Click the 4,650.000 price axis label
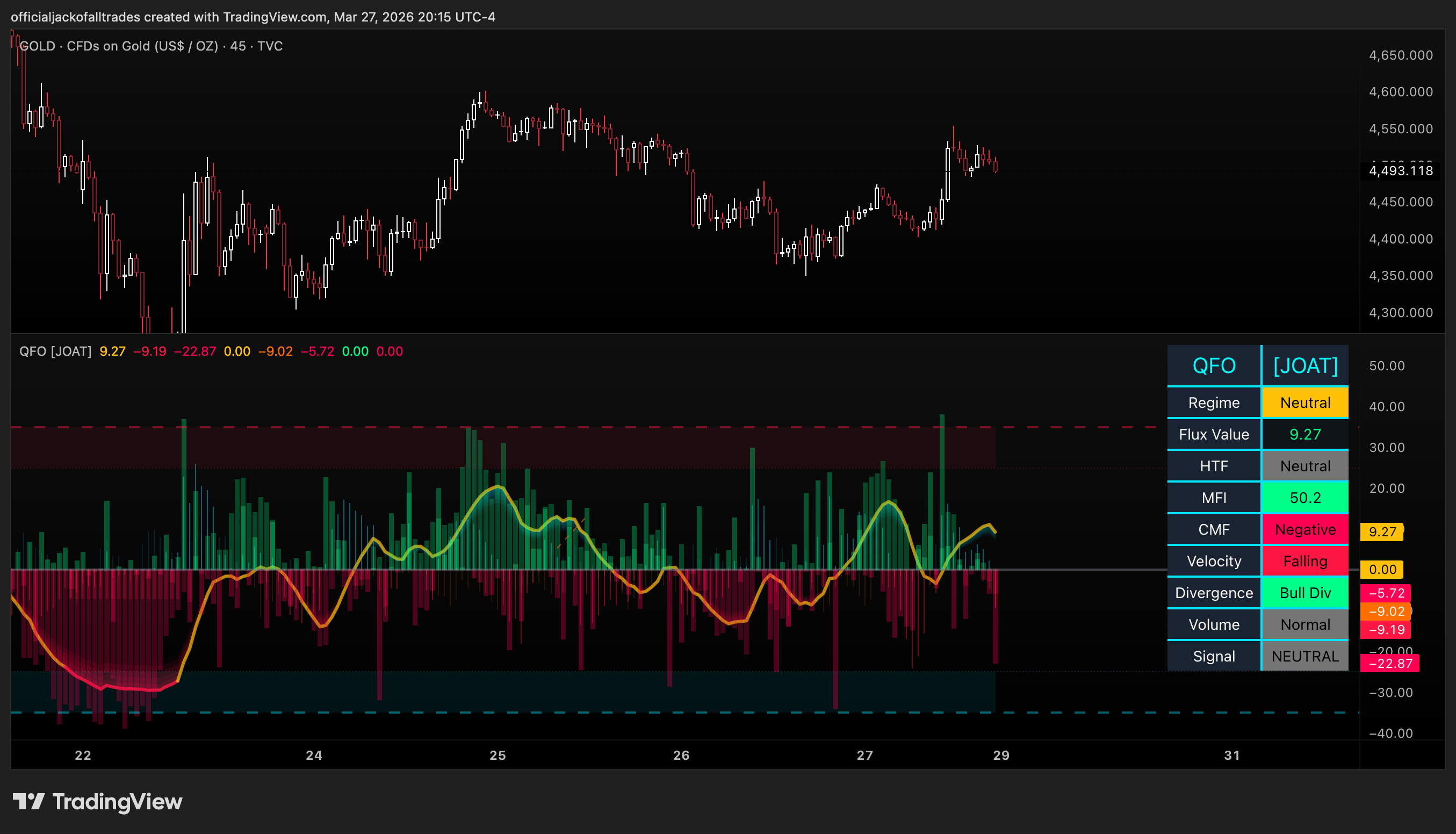This screenshot has height=834, width=1456. pyautogui.click(x=1401, y=55)
